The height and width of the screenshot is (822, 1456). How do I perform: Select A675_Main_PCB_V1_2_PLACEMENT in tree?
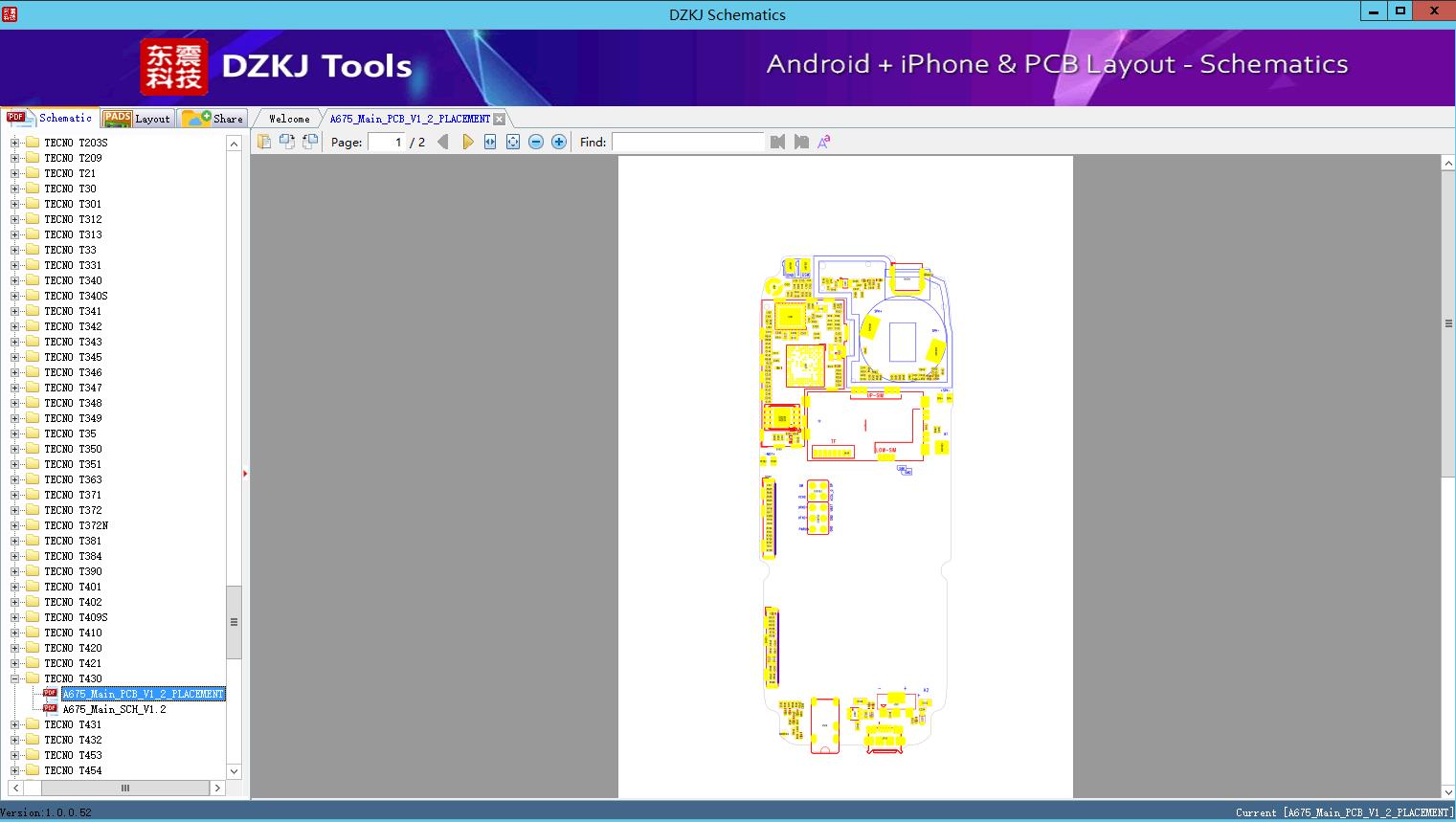tap(143, 694)
